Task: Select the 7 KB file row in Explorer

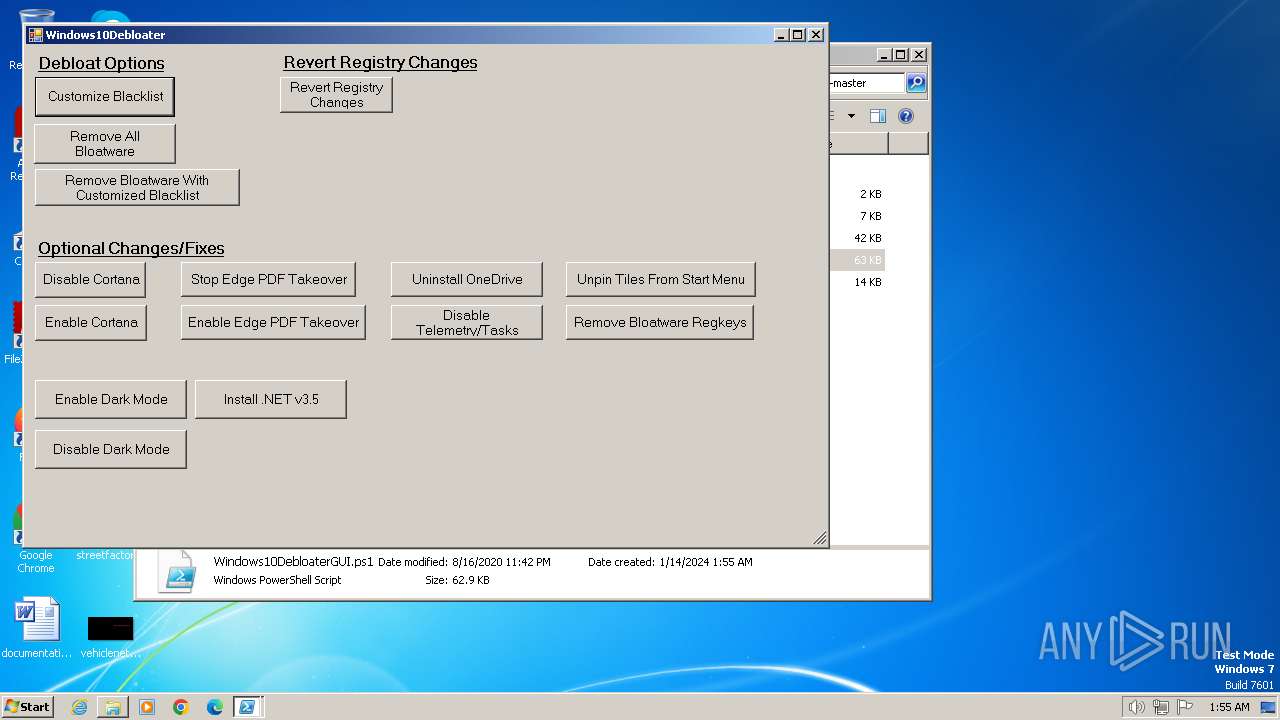Action: point(858,216)
